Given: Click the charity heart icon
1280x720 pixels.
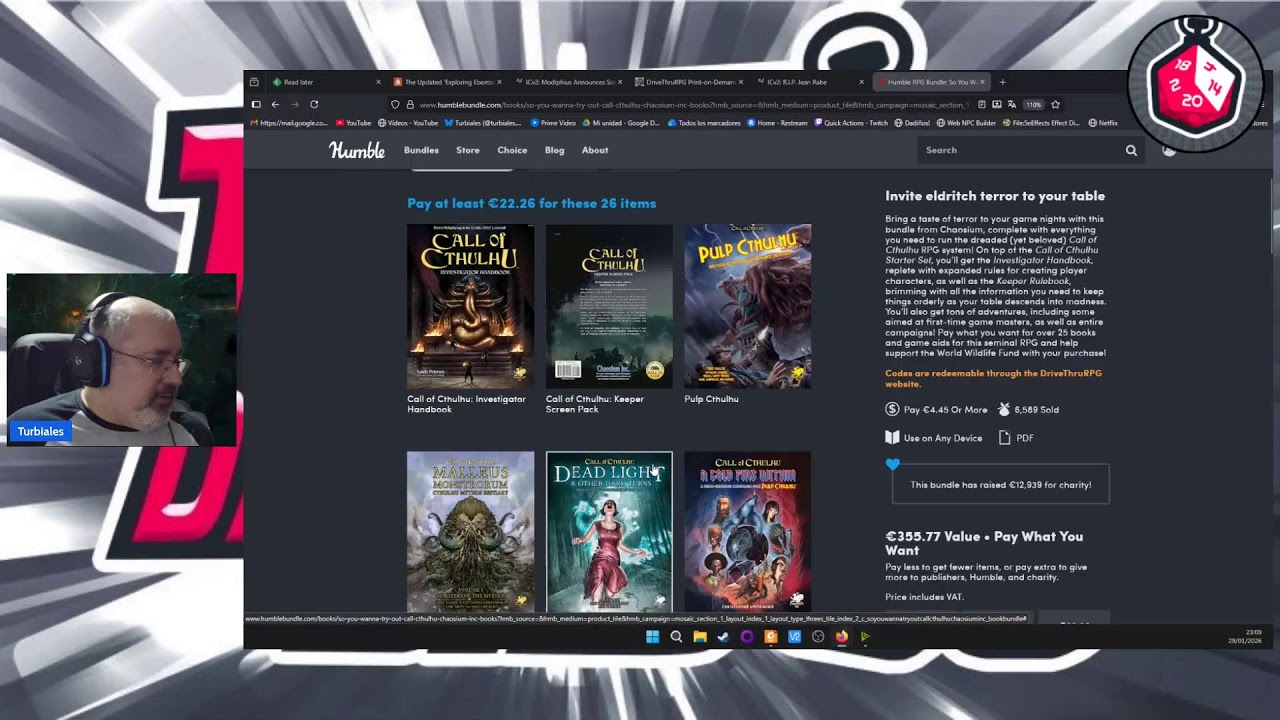Looking at the screenshot, I should click(893, 464).
